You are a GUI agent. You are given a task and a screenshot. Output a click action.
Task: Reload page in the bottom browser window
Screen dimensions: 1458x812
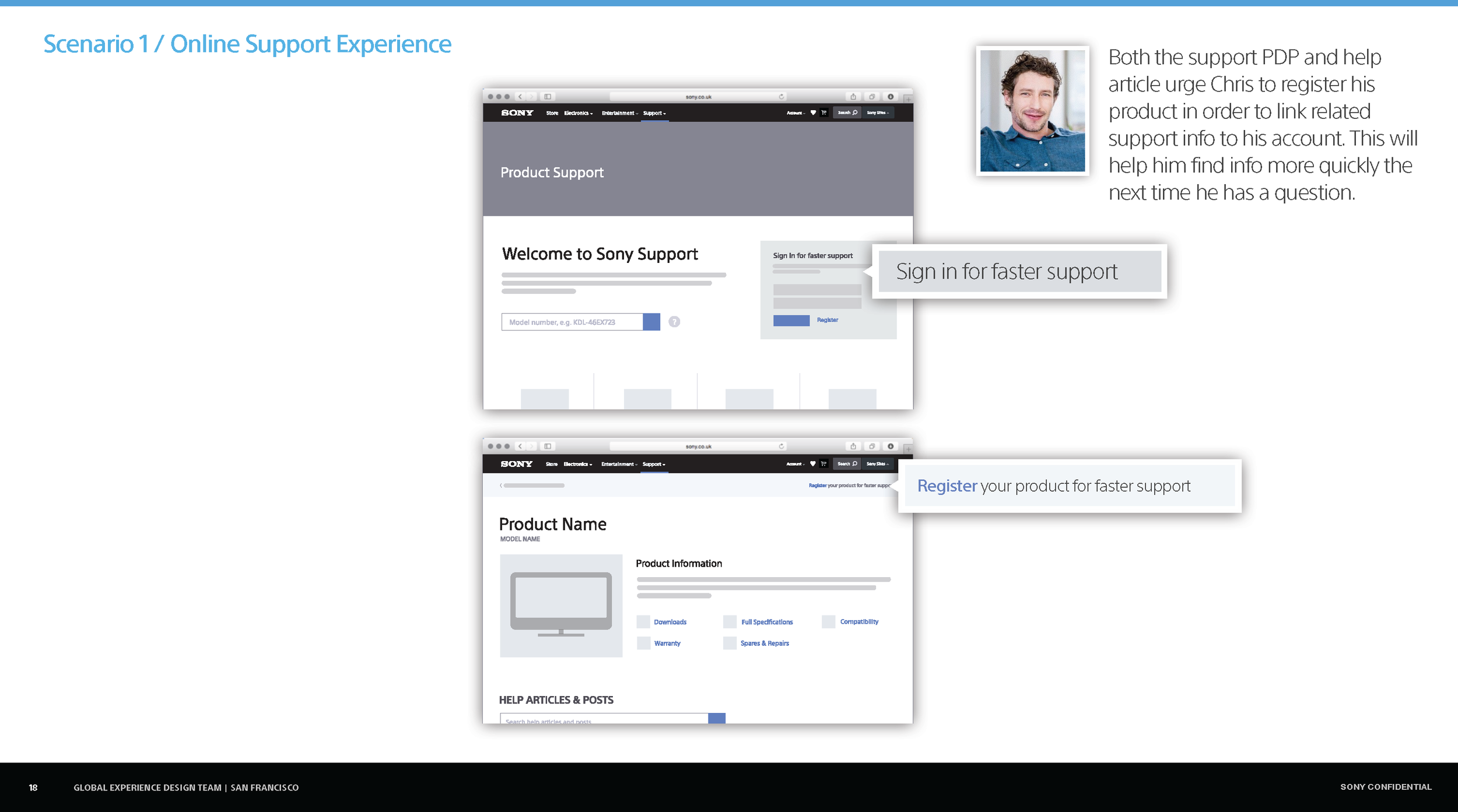(x=781, y=447)
